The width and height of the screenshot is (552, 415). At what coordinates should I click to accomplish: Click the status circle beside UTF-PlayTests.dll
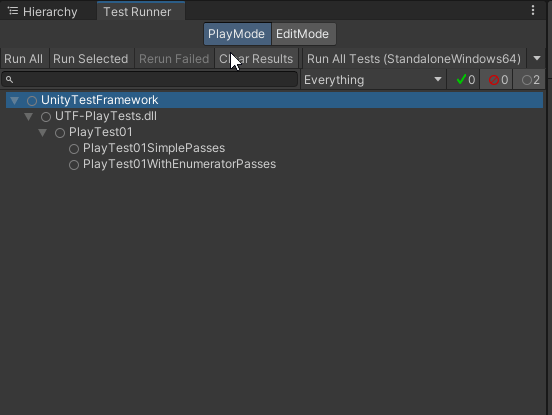pyautogui.click(x=46, y=117)
